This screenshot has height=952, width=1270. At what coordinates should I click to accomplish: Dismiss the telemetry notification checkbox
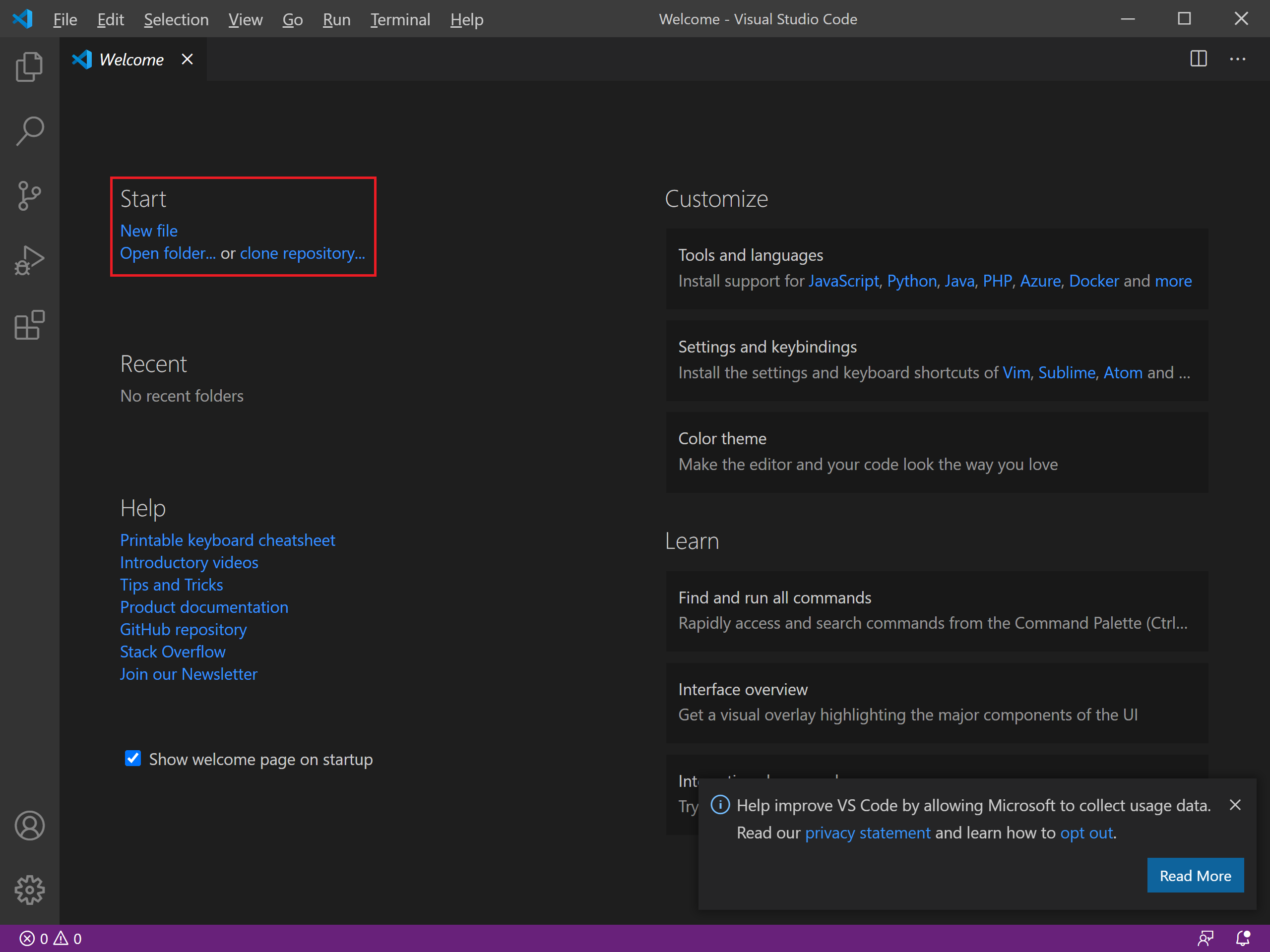[x=1234, y=805]
